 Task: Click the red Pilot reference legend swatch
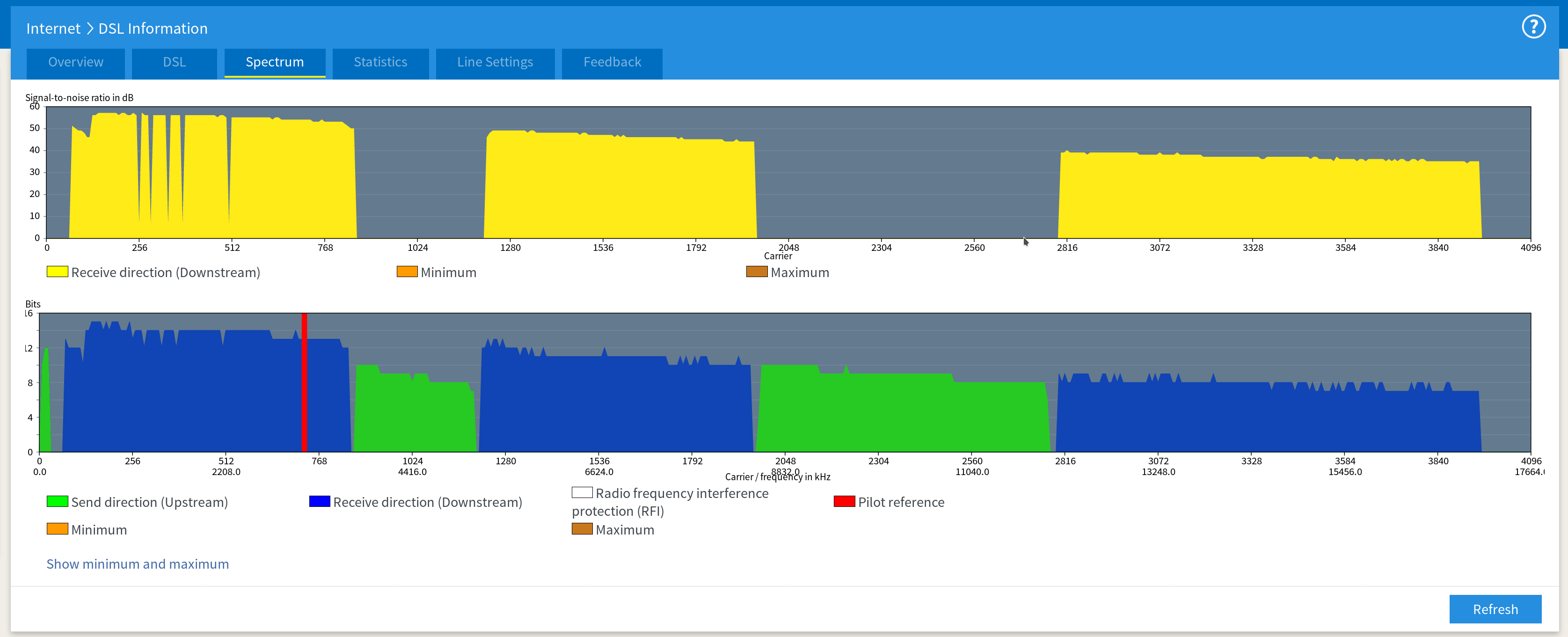844,501
